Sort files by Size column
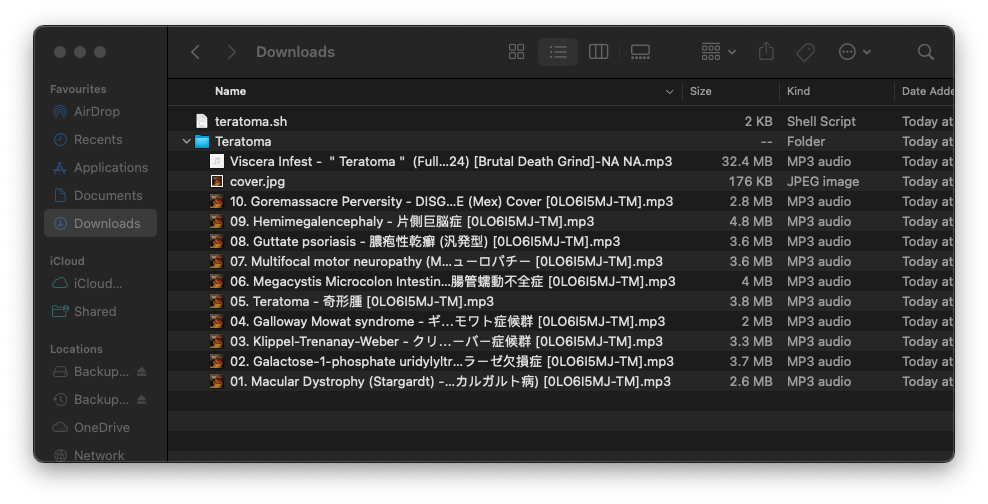The width and height of the screenshot is (988, 504). [701, 92]
